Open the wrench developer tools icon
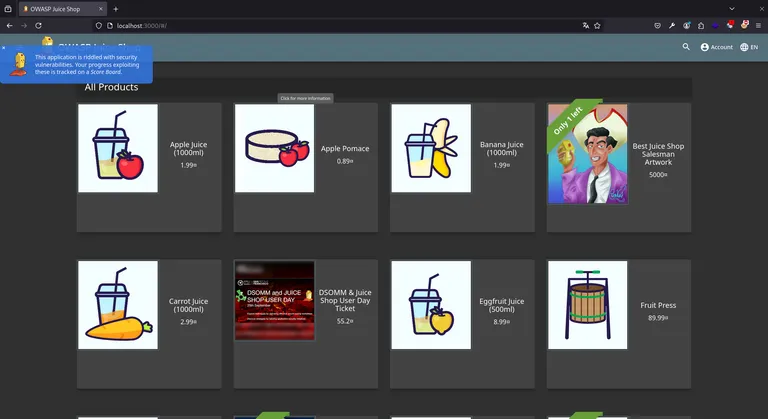This screenshot has width=768, height=419. 672,25
